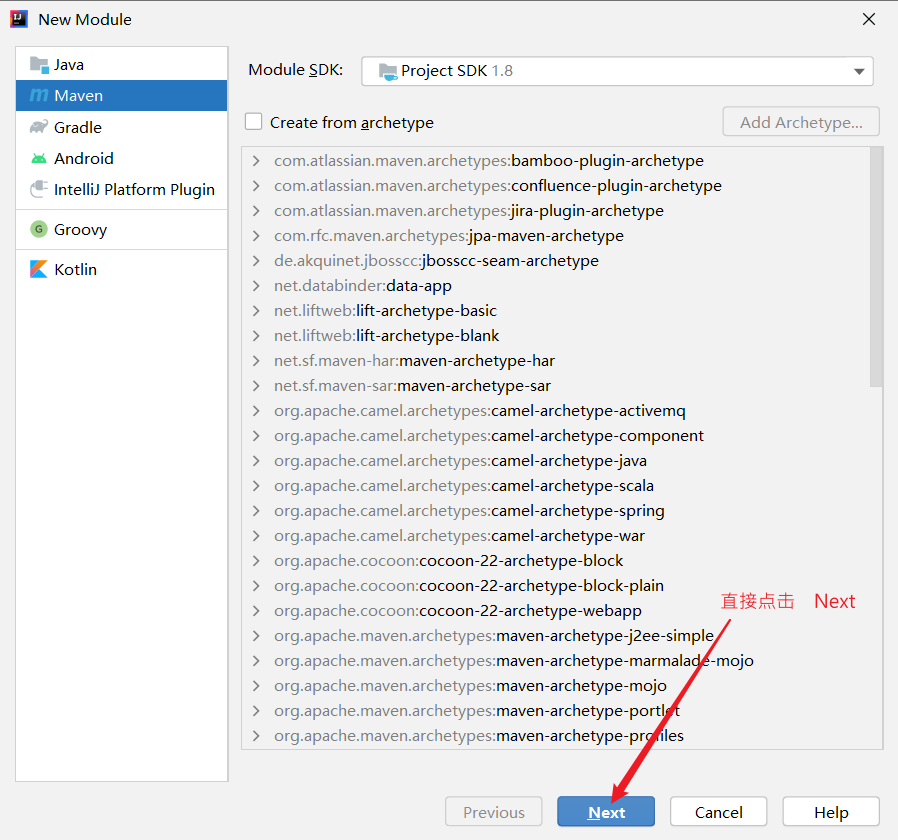Expand camel-archetype-activemq tree node
This screenshot has height=840, width=898.
(x=257, y=411)
